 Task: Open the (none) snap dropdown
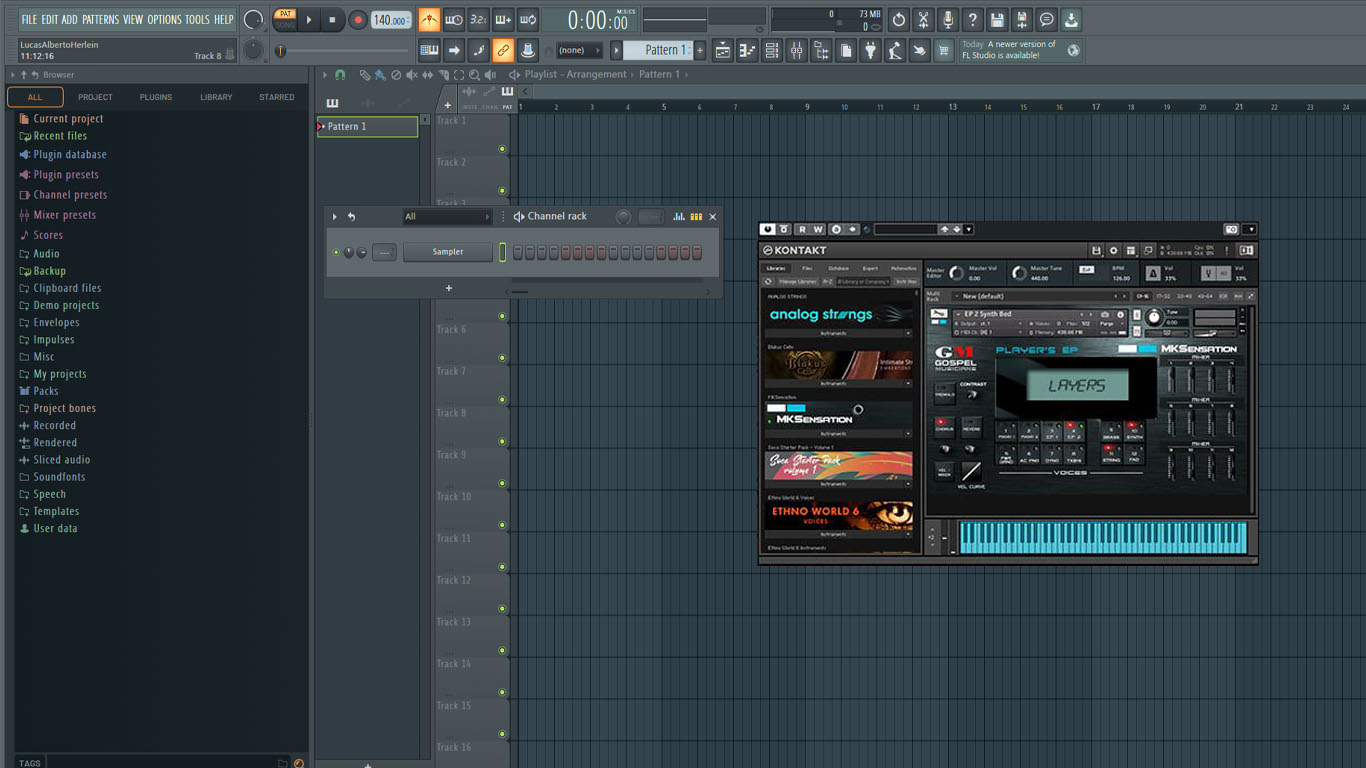pyautogui.click(x=579, y=50)
